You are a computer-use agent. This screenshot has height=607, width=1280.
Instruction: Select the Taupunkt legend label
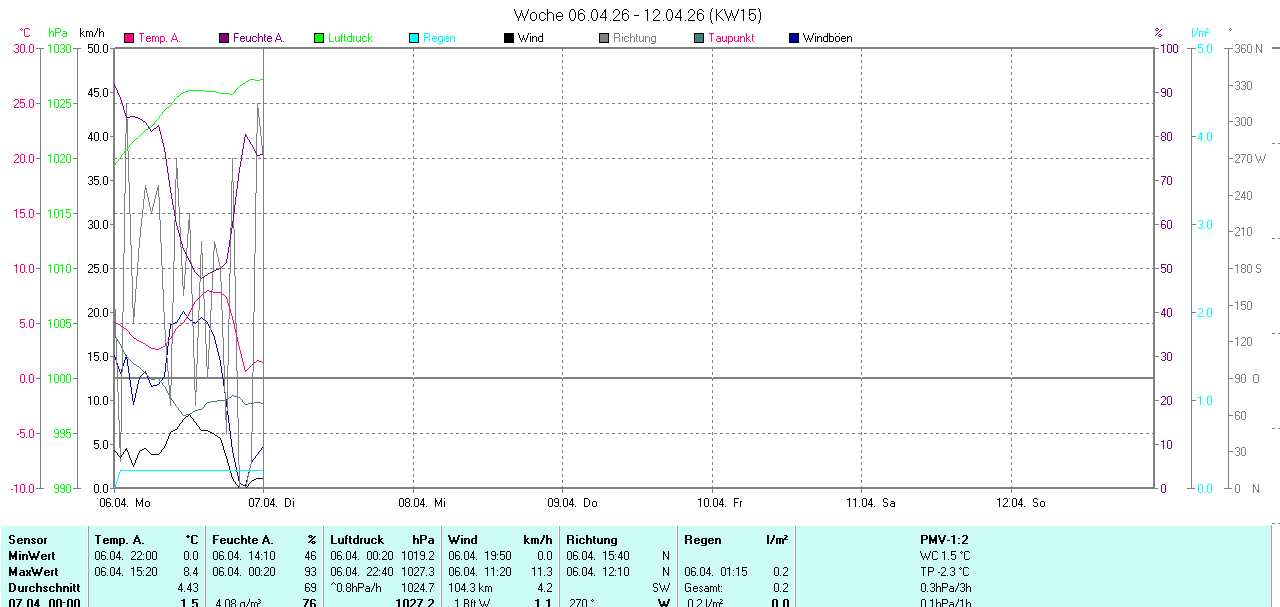click(731, 38)
